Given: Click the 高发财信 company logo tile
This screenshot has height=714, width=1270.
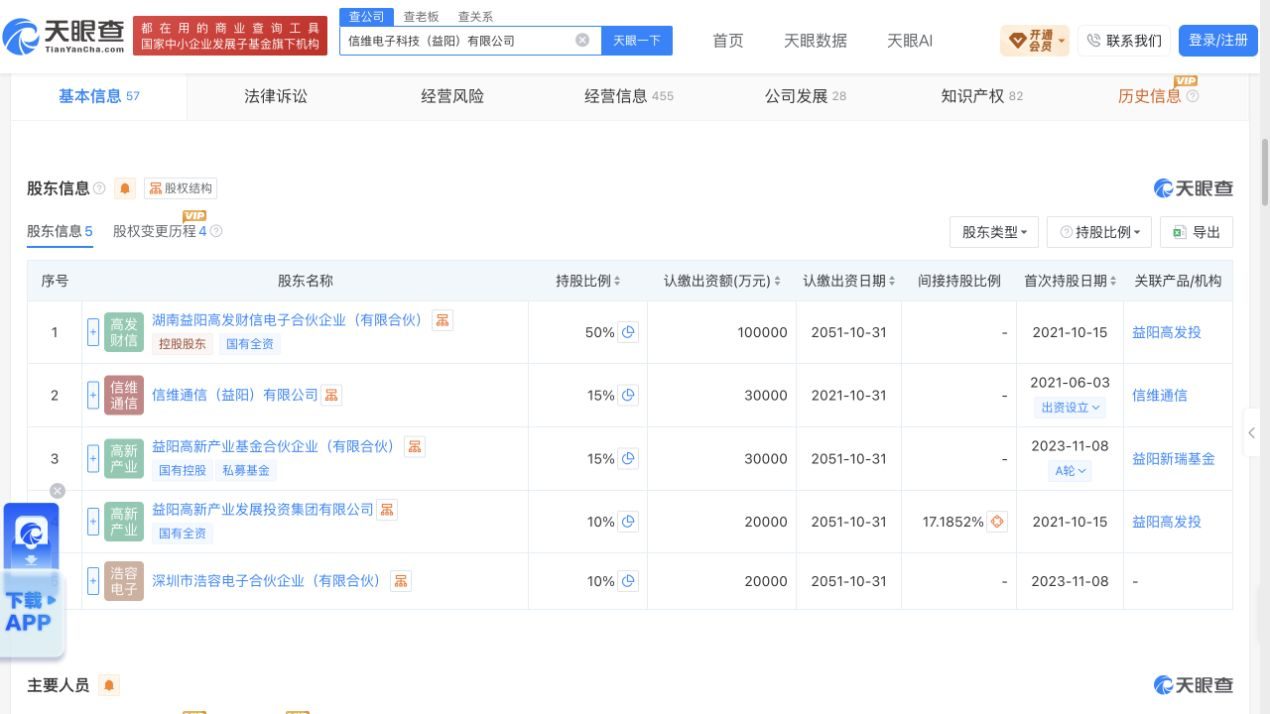Looking at the screenshot, I should point(124,332).
